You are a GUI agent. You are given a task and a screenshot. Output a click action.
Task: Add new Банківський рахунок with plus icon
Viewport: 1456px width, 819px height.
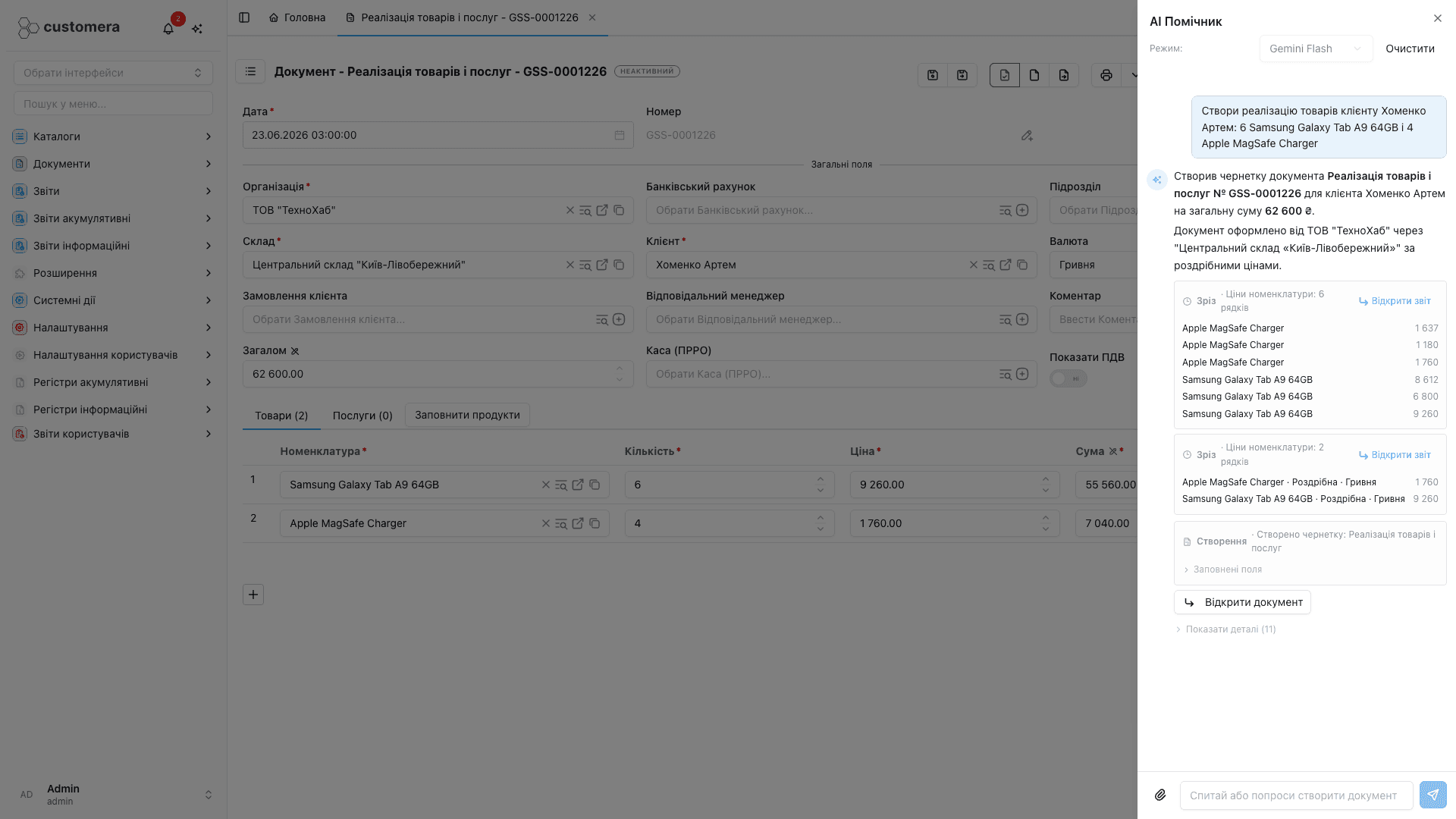pos(1022,210)
